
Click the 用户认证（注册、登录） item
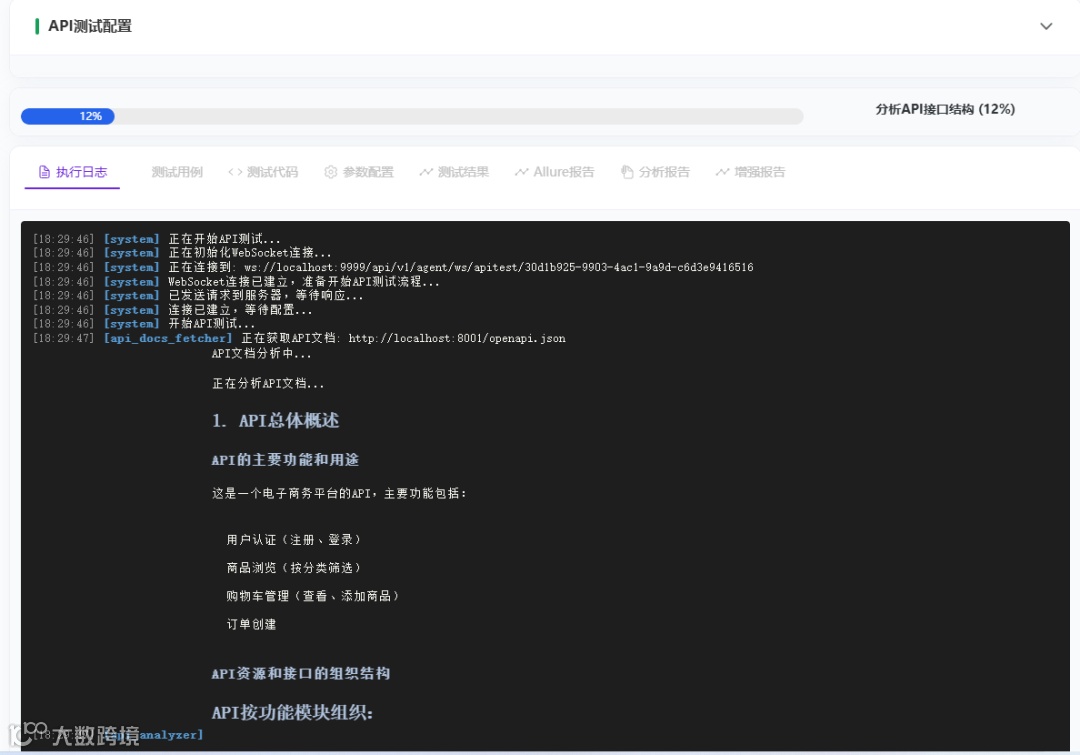coord(293,539)
